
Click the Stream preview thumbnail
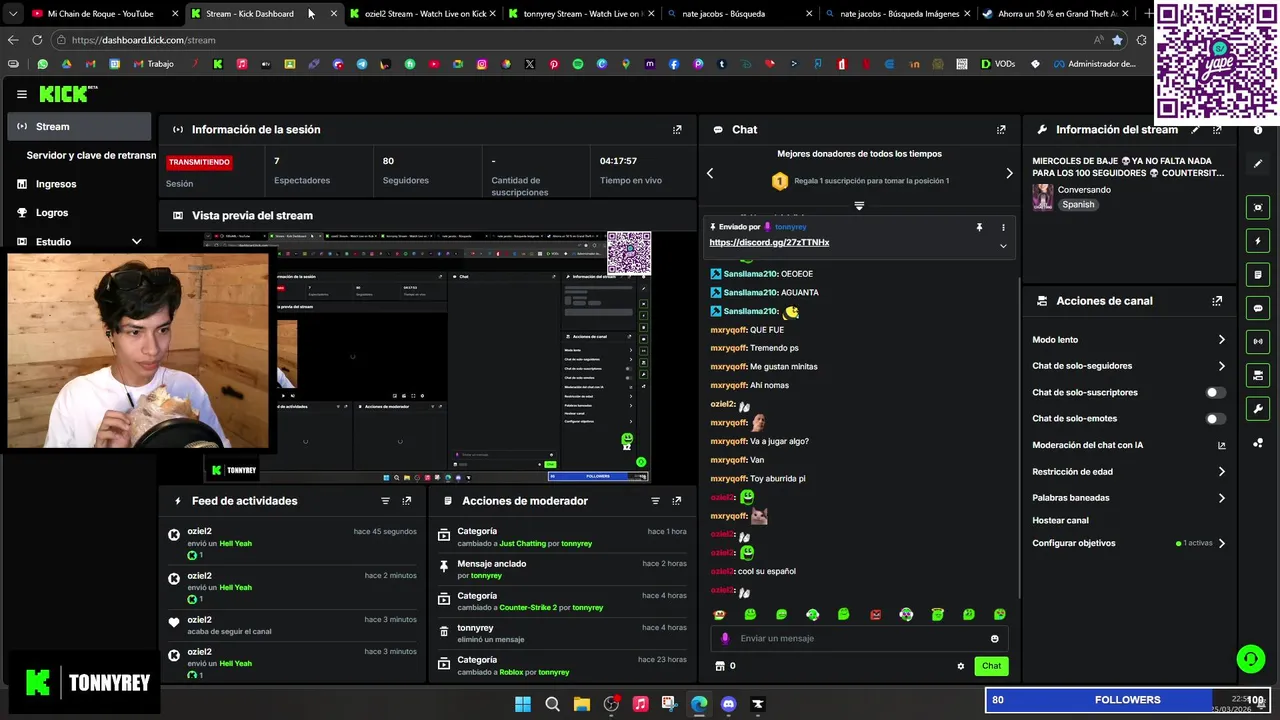pyautogui.click(x=428, y=357)
